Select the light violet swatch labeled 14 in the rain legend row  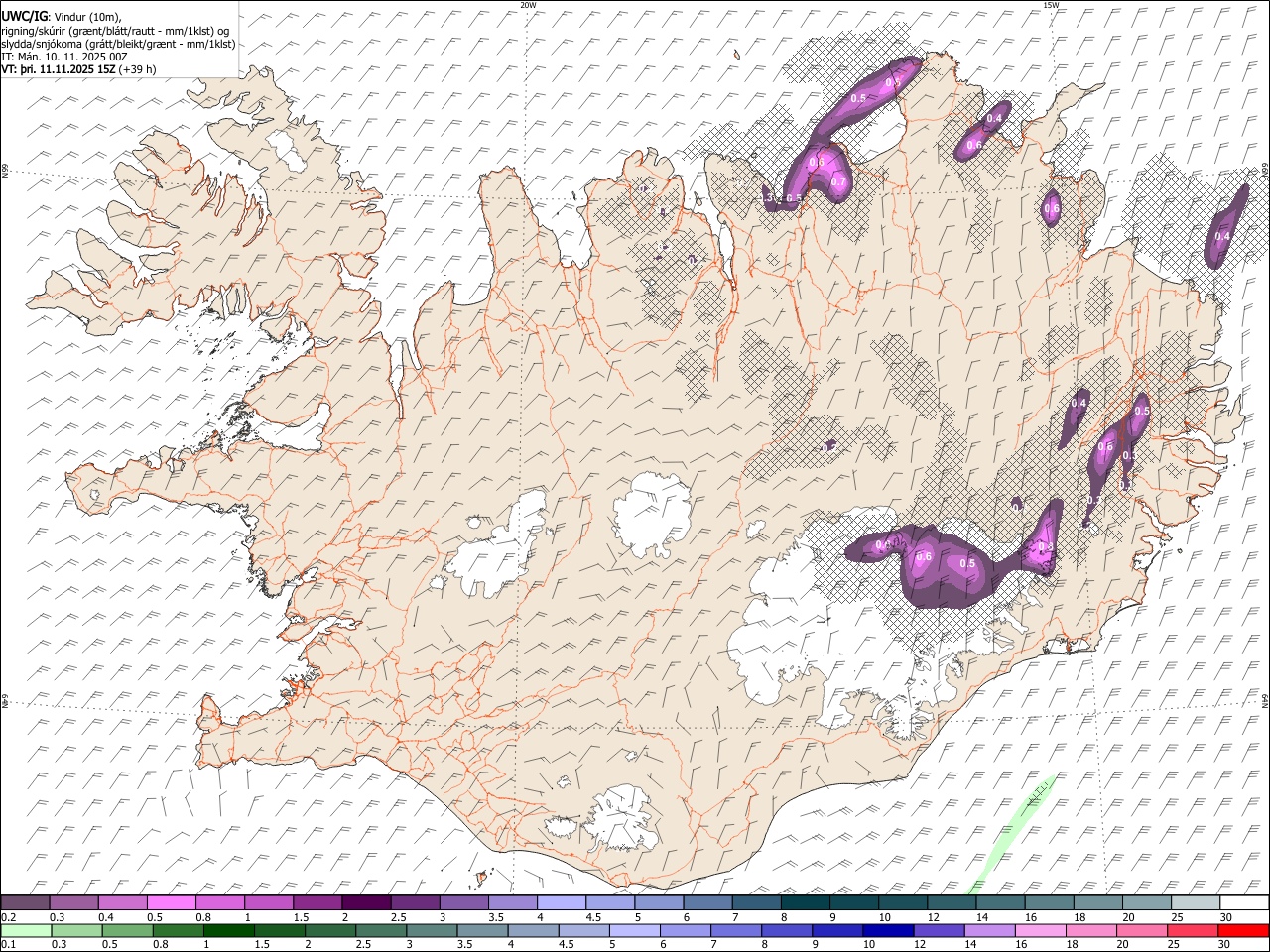989,930
